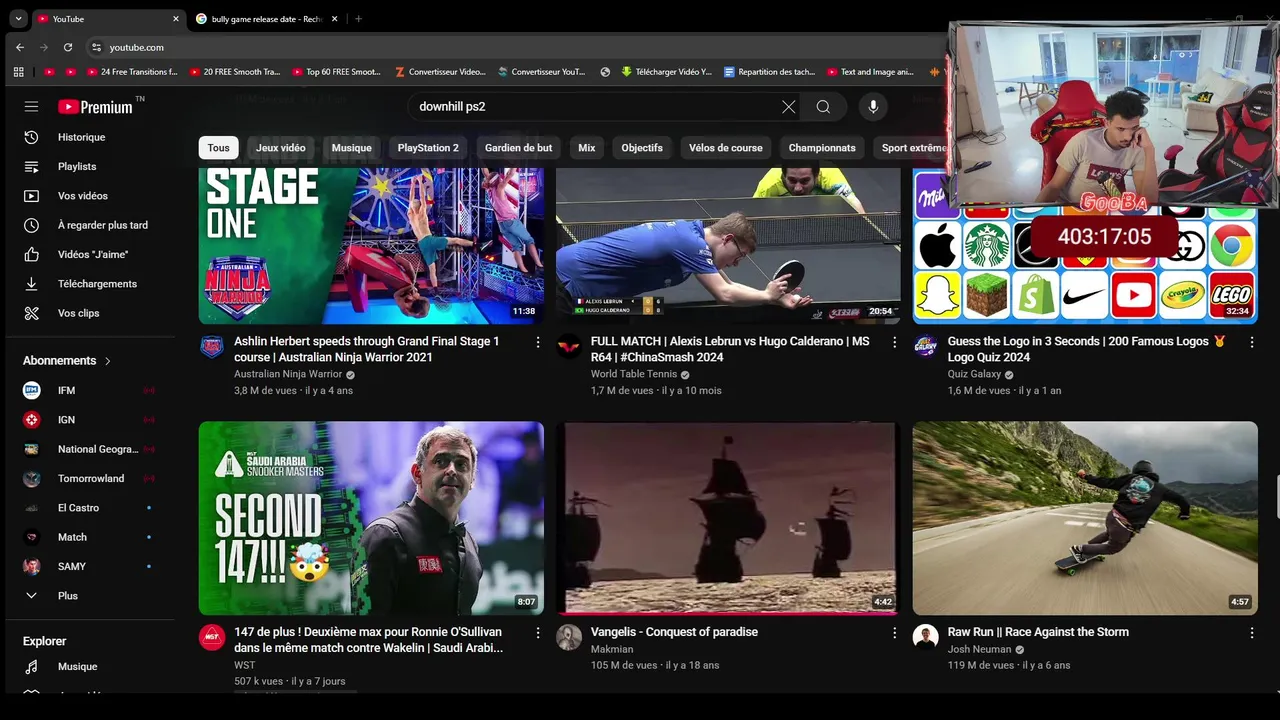Open options menu for Ronnie O'Sullivan video
Viewport: 1280px width, 720px height.
tap(537, 633)
